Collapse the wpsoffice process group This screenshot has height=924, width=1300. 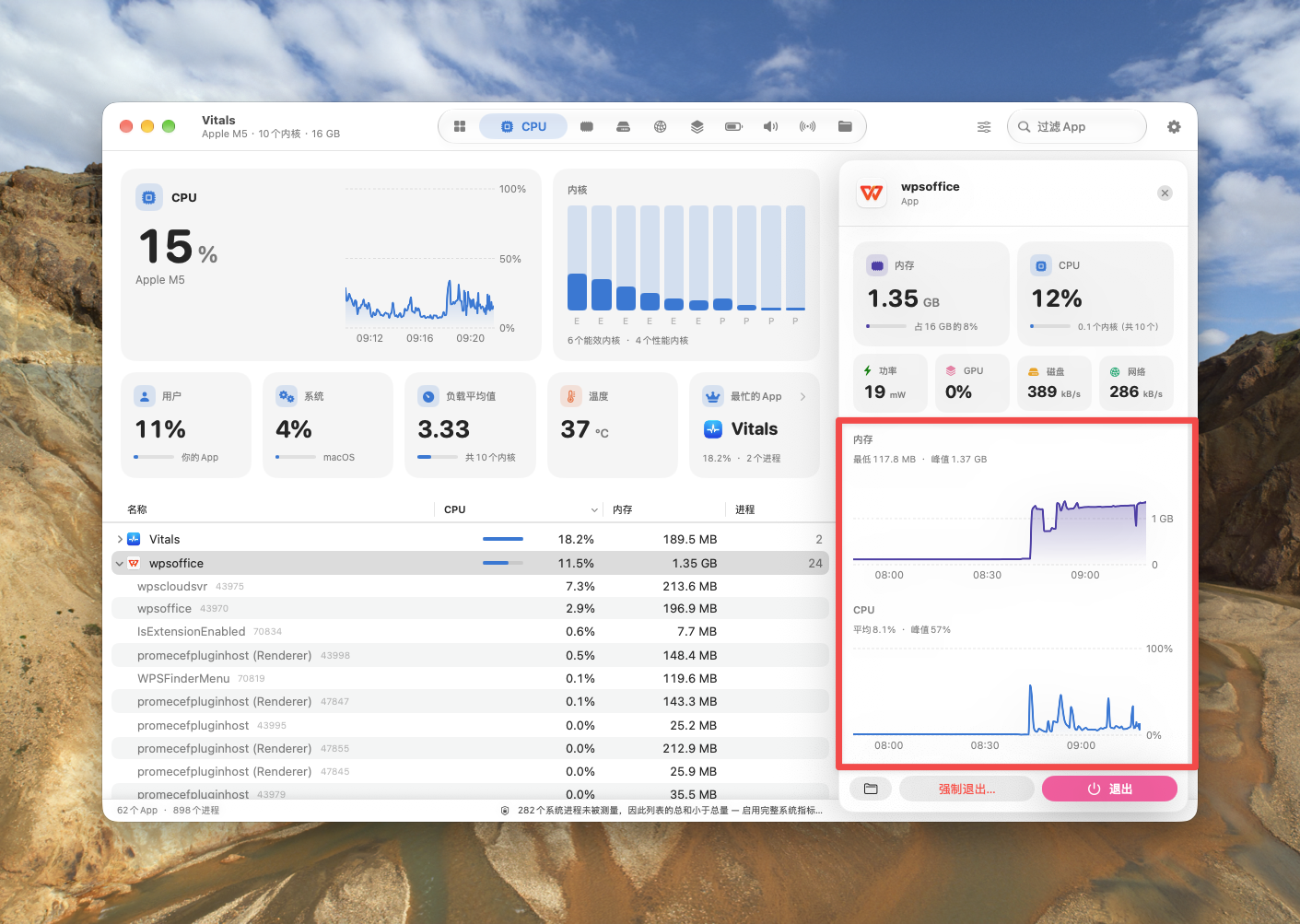point(120,563)
